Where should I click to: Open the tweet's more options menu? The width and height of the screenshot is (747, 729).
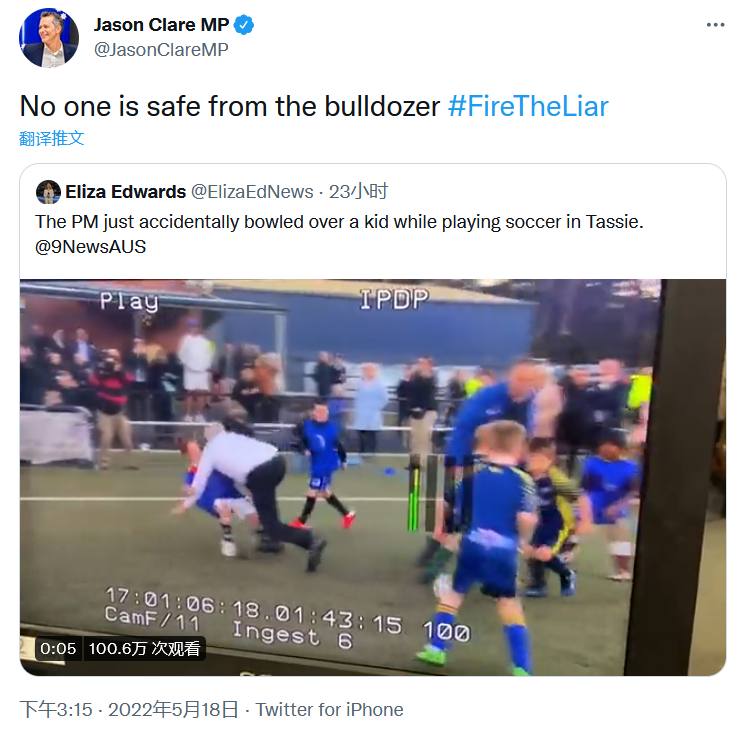point(715,26)
